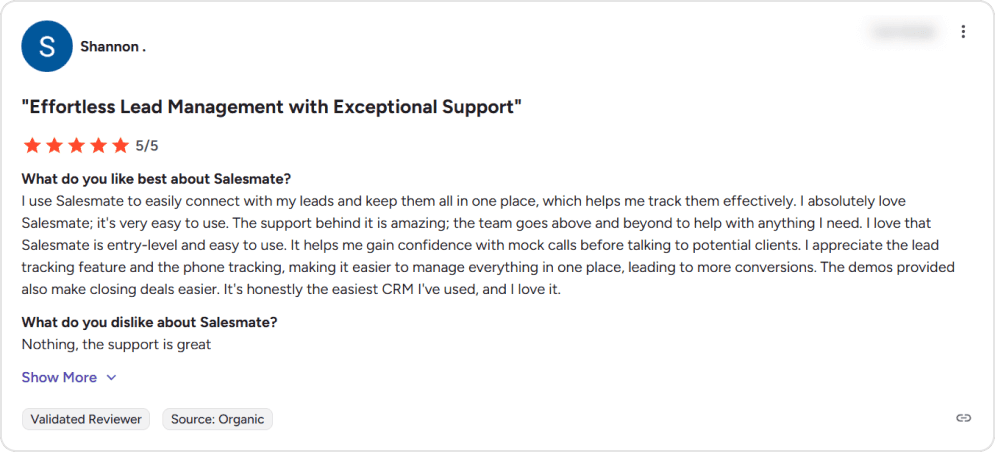Click the review paragraph about connecting with leads
995x452 pixels.
490,244
